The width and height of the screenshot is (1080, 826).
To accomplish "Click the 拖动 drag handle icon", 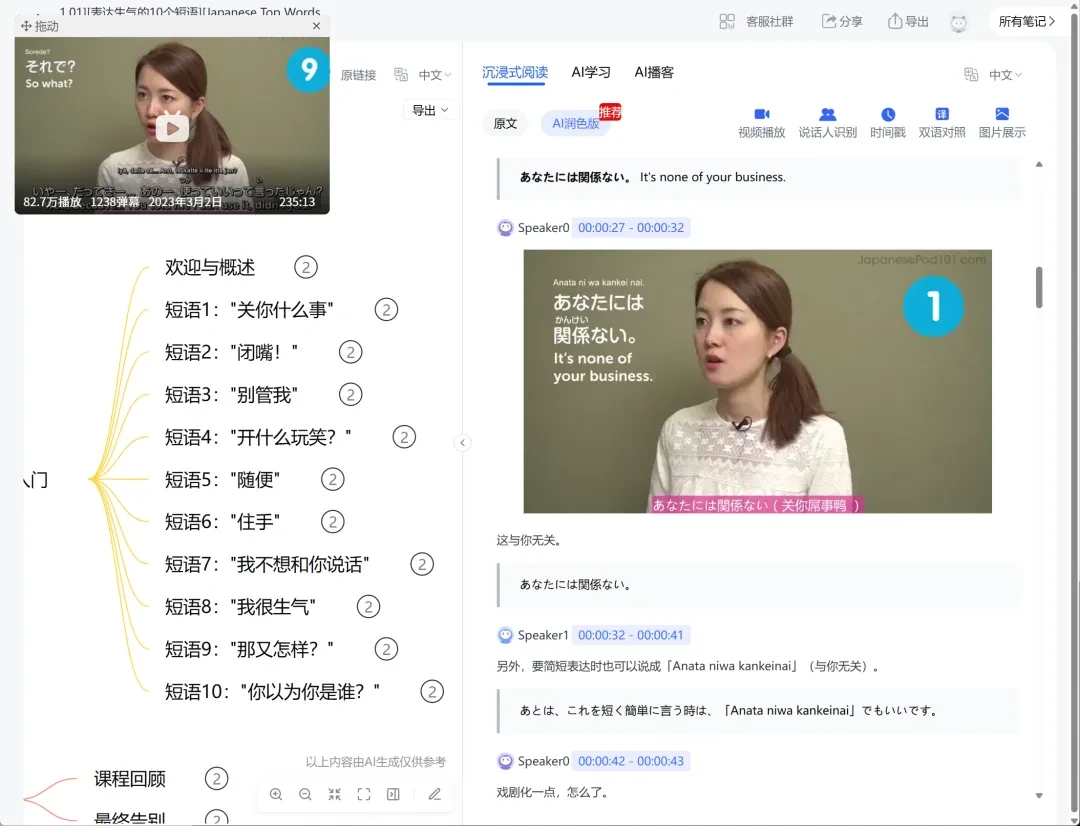I will [26, 26].
